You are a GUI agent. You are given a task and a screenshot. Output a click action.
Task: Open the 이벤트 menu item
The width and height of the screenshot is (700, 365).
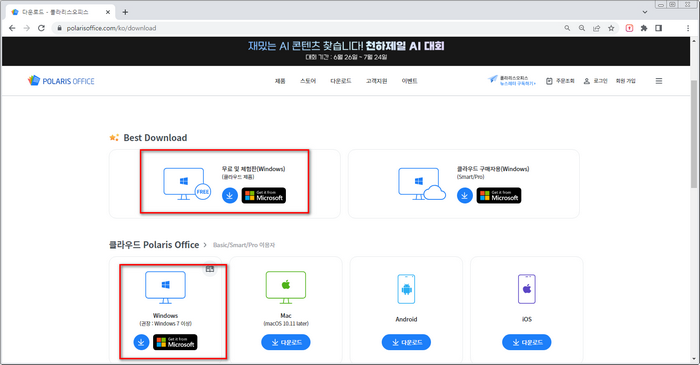tap(409, 81)
